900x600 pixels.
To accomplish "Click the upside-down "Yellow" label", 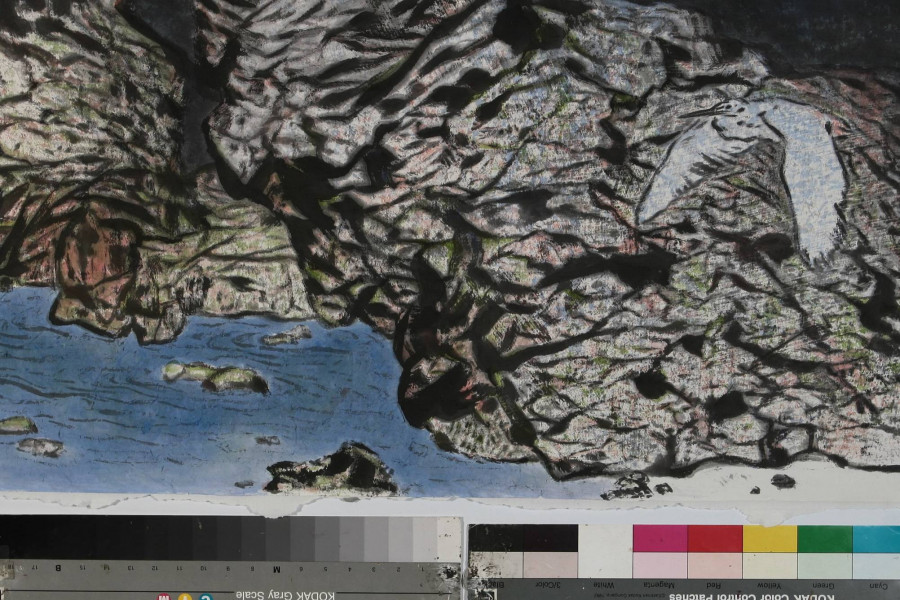I will [x=769, y=585].
